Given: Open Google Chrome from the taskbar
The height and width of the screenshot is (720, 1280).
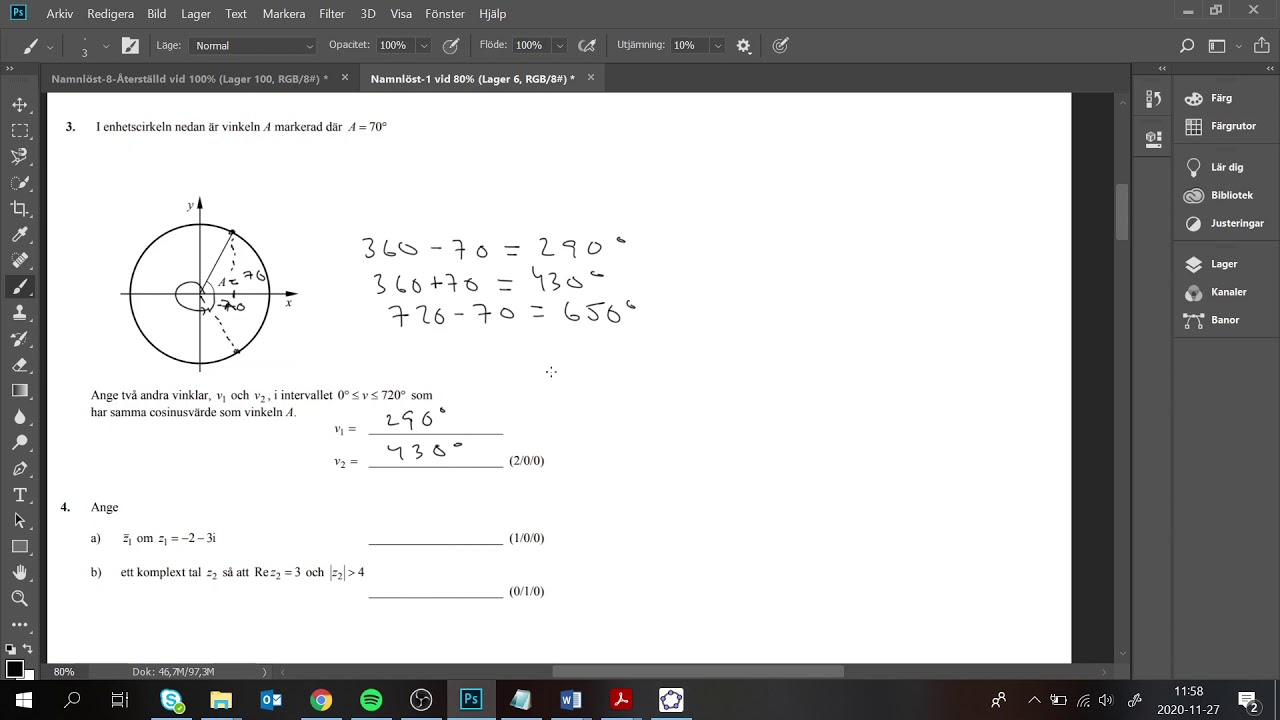Looking at the screenshot, I should click(x=321, y=700).
